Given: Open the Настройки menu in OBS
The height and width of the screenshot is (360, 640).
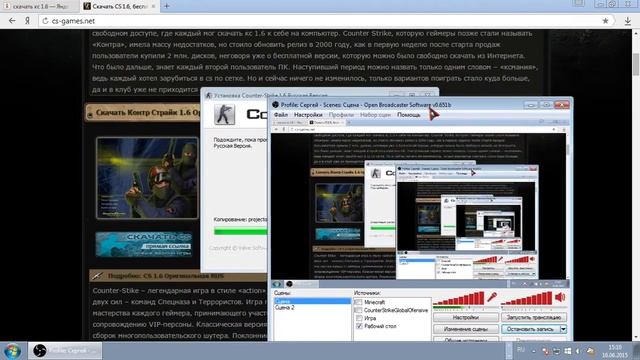Looking at the screenshot, I should tap(308, 115).
